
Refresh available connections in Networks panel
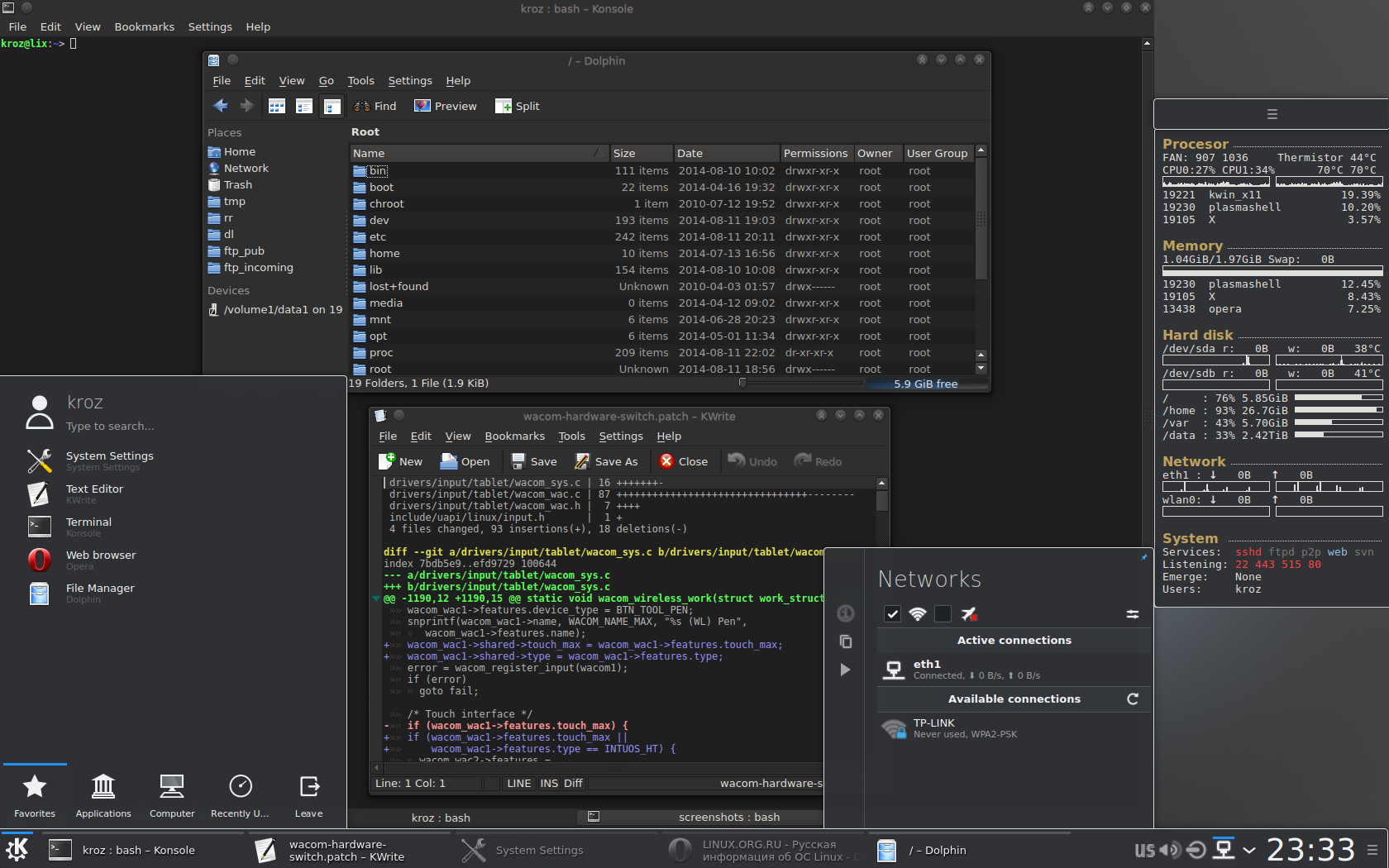point(1132,699)
